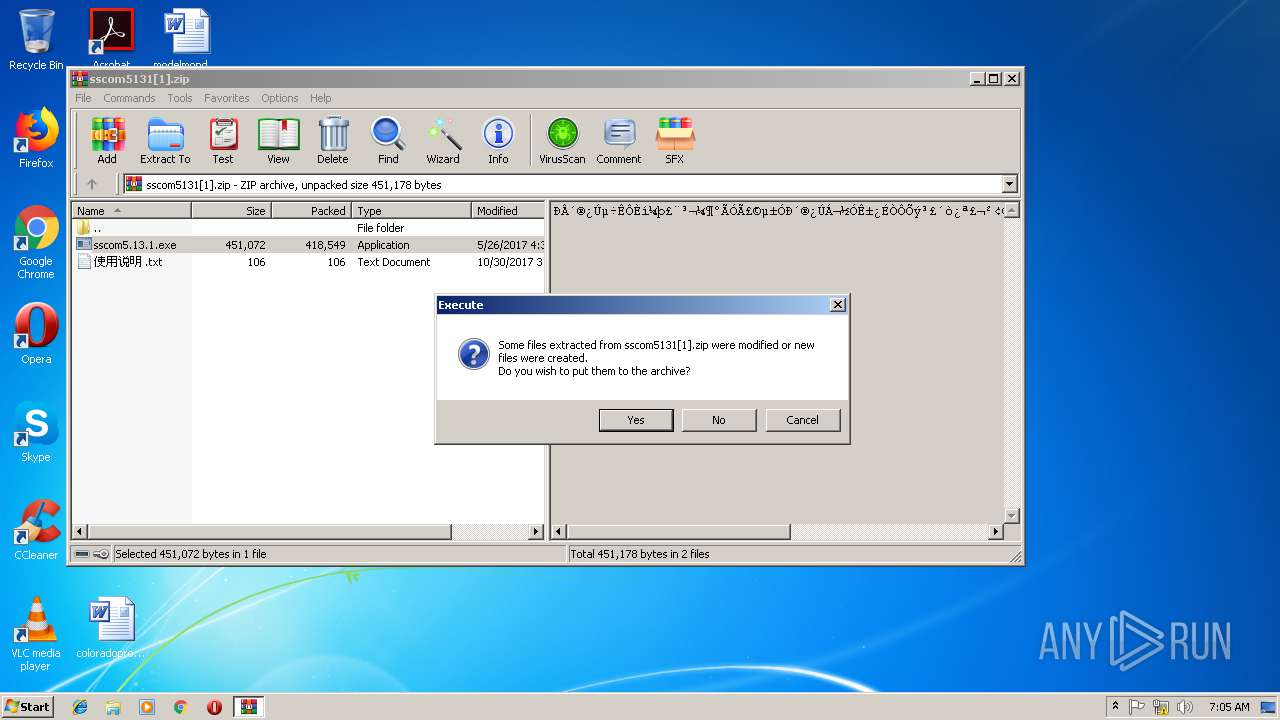Sort by Type column header
This screenshot has height=720, width=1280.
point(411,211)
